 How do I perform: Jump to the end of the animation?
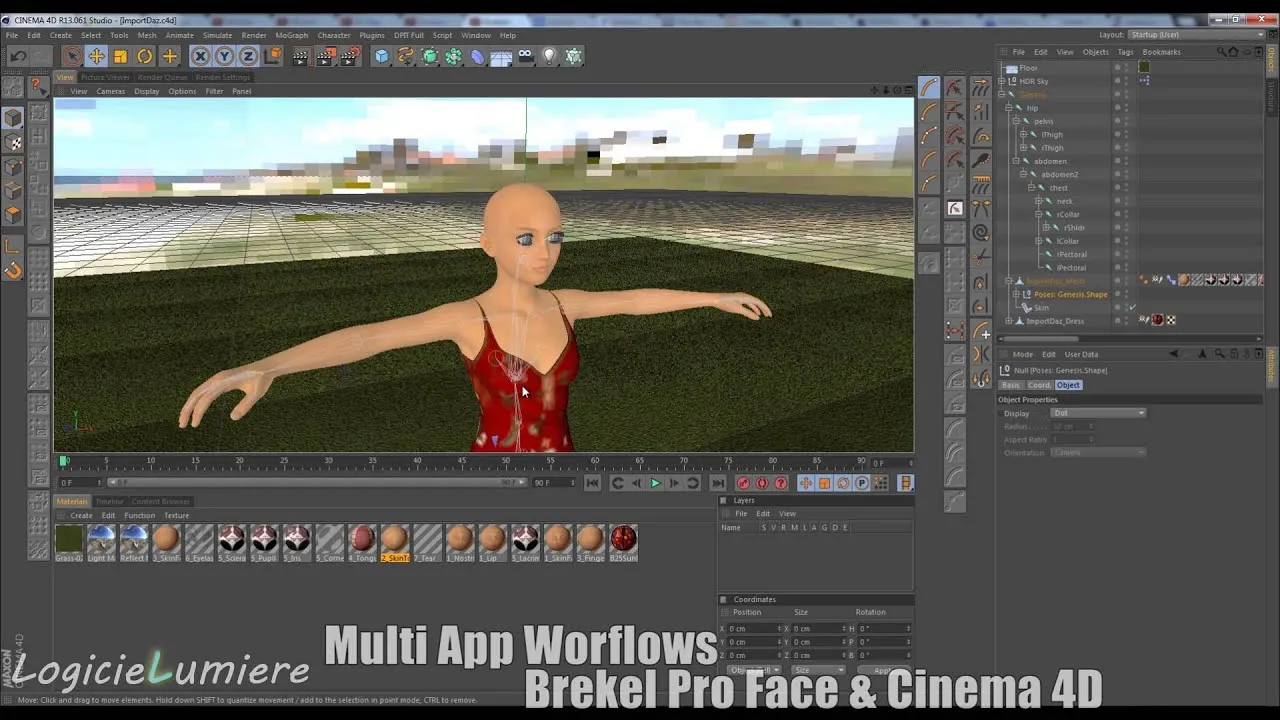pyautogui.click(x=718, y=483)
